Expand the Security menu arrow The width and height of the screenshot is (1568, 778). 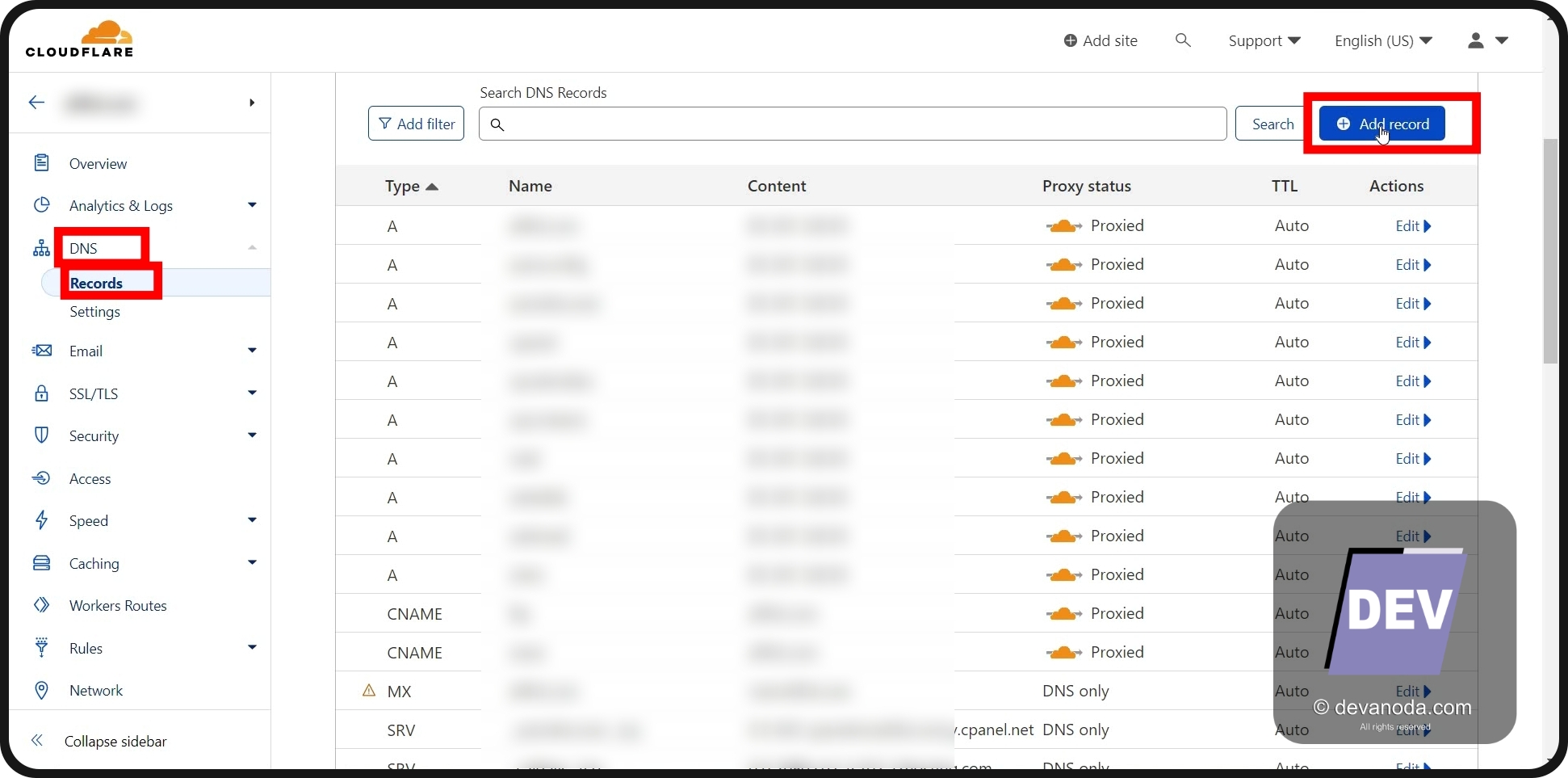point(252,435)
